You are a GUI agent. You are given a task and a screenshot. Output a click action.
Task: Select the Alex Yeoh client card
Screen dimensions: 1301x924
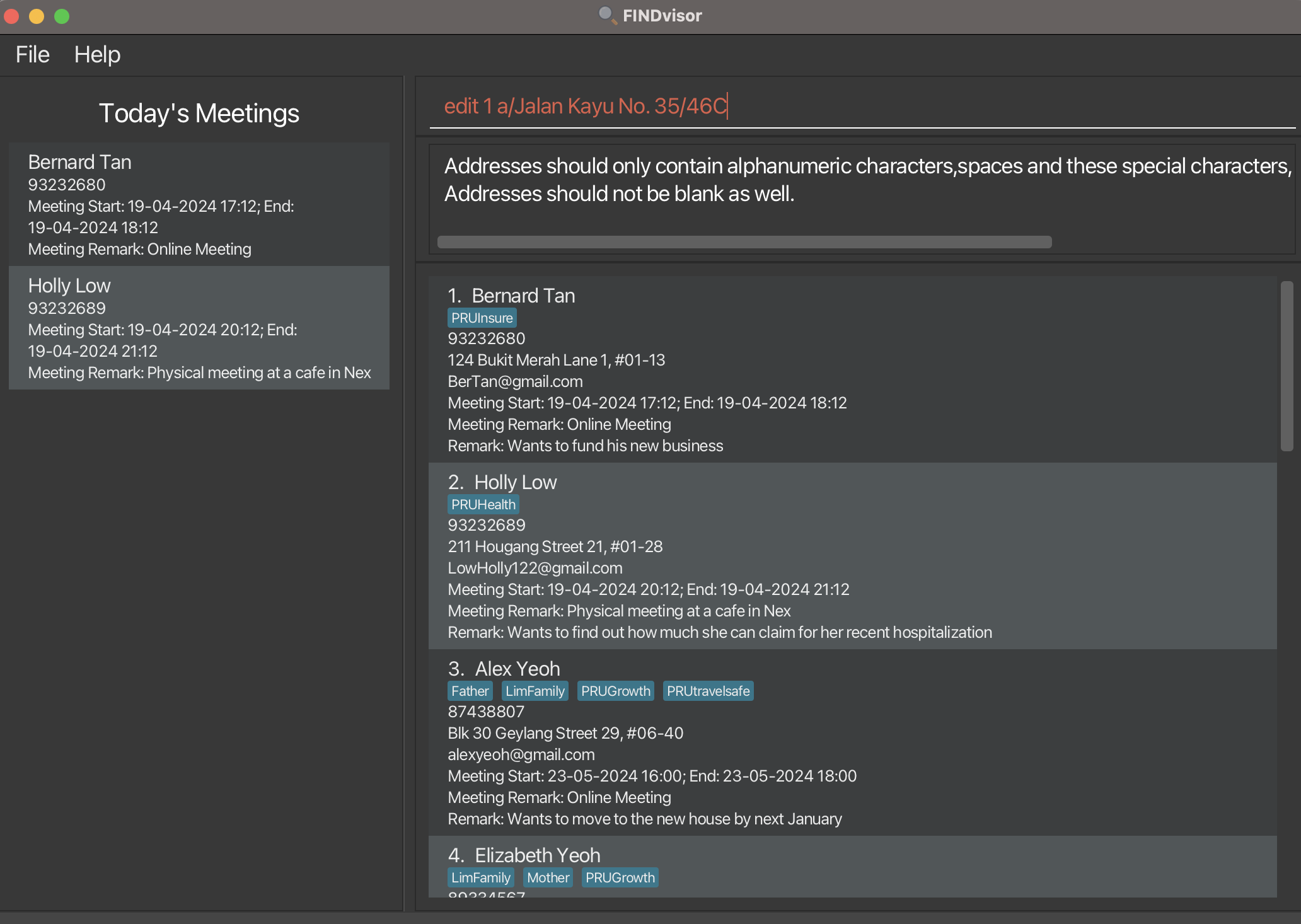(852, 742)
